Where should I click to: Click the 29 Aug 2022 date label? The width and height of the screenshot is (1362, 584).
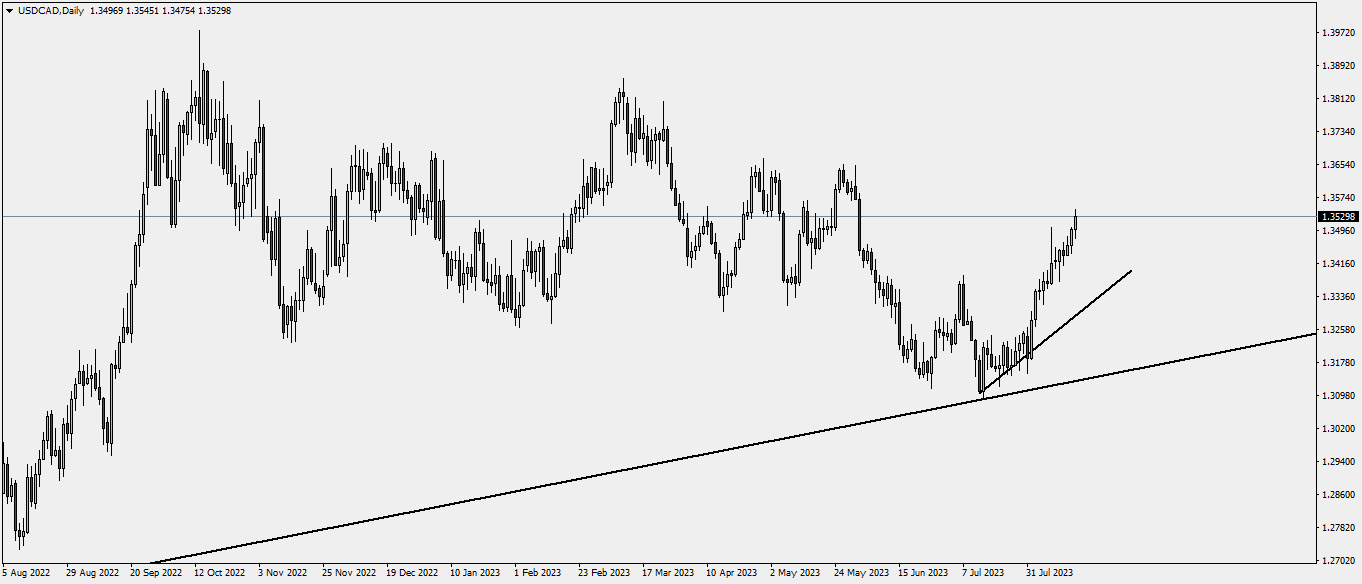[92, 574]
